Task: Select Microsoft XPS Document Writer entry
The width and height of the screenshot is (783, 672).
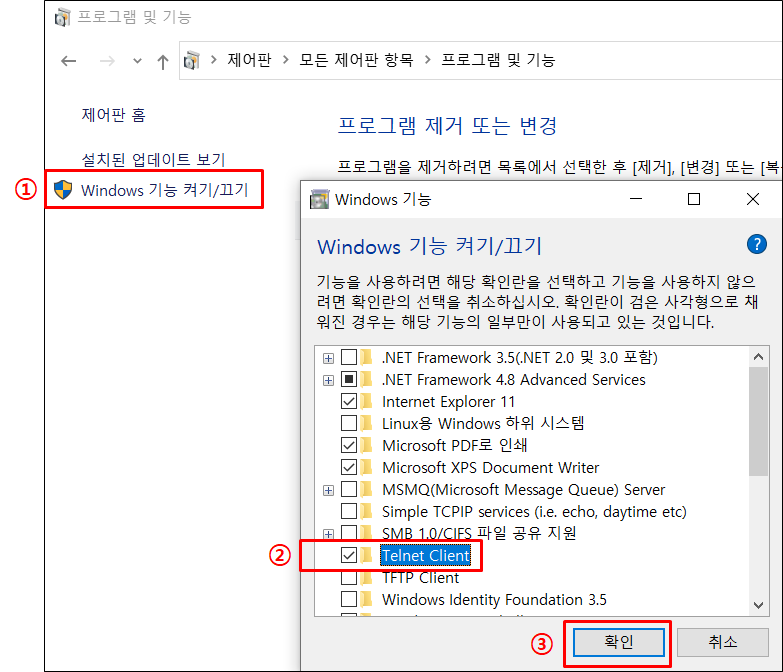Action: (x=490, y=467)
